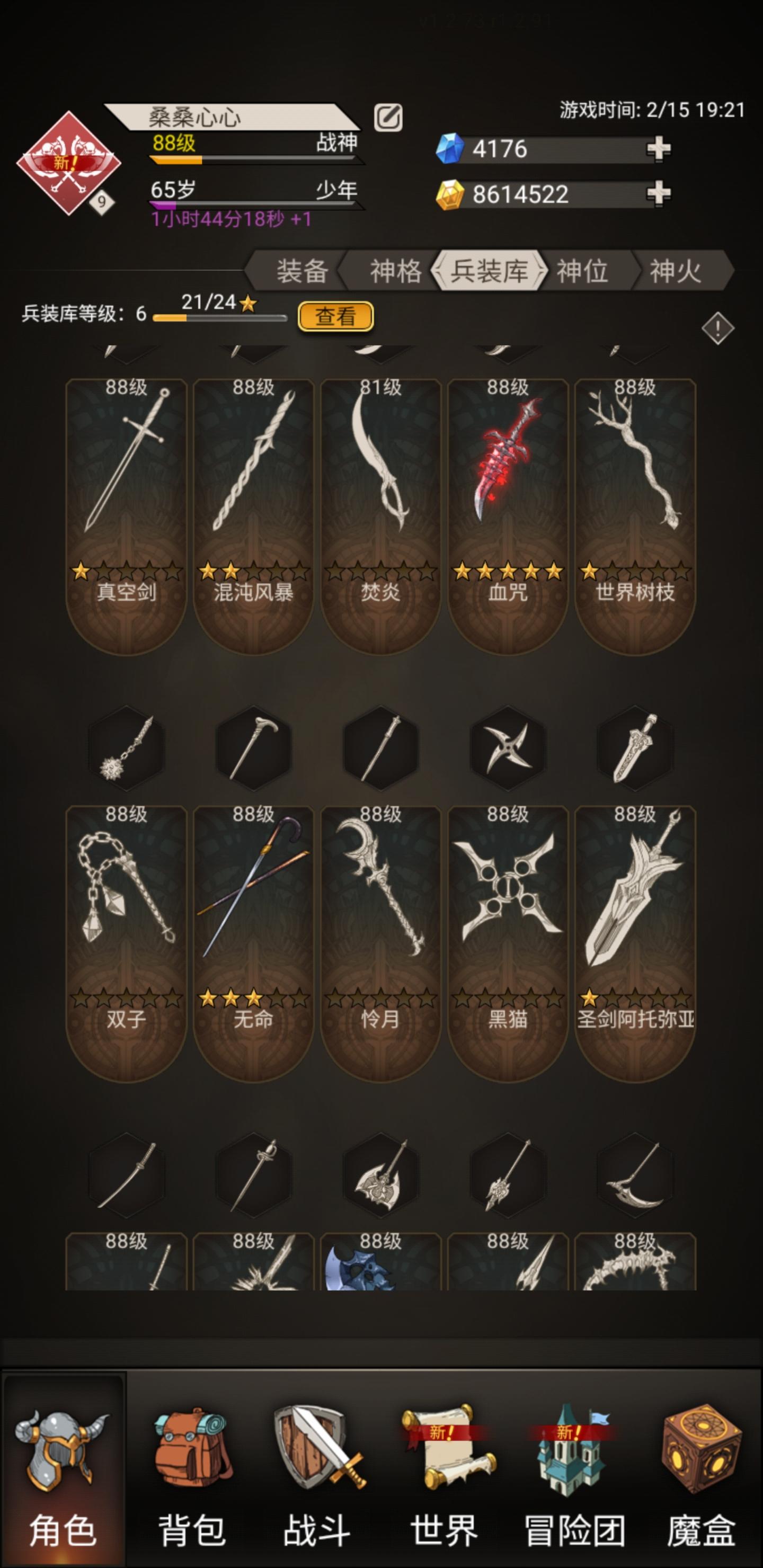Select the 血咒 weapon card
763x1568 pixels.
(508, 516)
